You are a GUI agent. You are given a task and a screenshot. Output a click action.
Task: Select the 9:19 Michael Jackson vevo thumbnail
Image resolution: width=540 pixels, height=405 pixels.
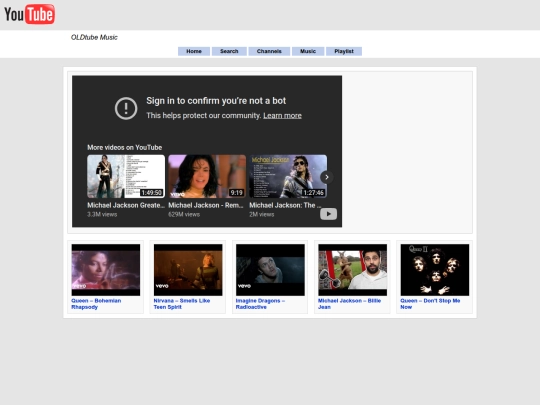[207, 176]
